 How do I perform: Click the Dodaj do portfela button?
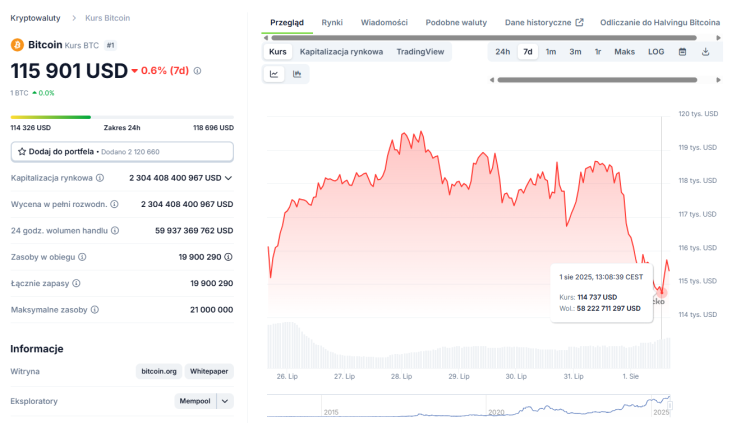click(122, 152)
